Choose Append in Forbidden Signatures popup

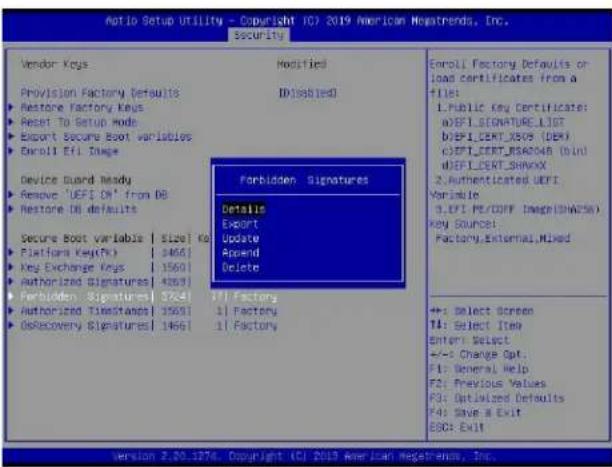[240, 253]
